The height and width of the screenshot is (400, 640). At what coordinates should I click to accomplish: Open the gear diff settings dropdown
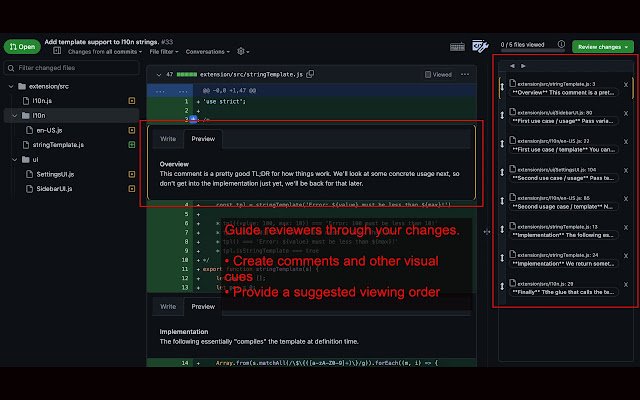click(x=243, y=51)
